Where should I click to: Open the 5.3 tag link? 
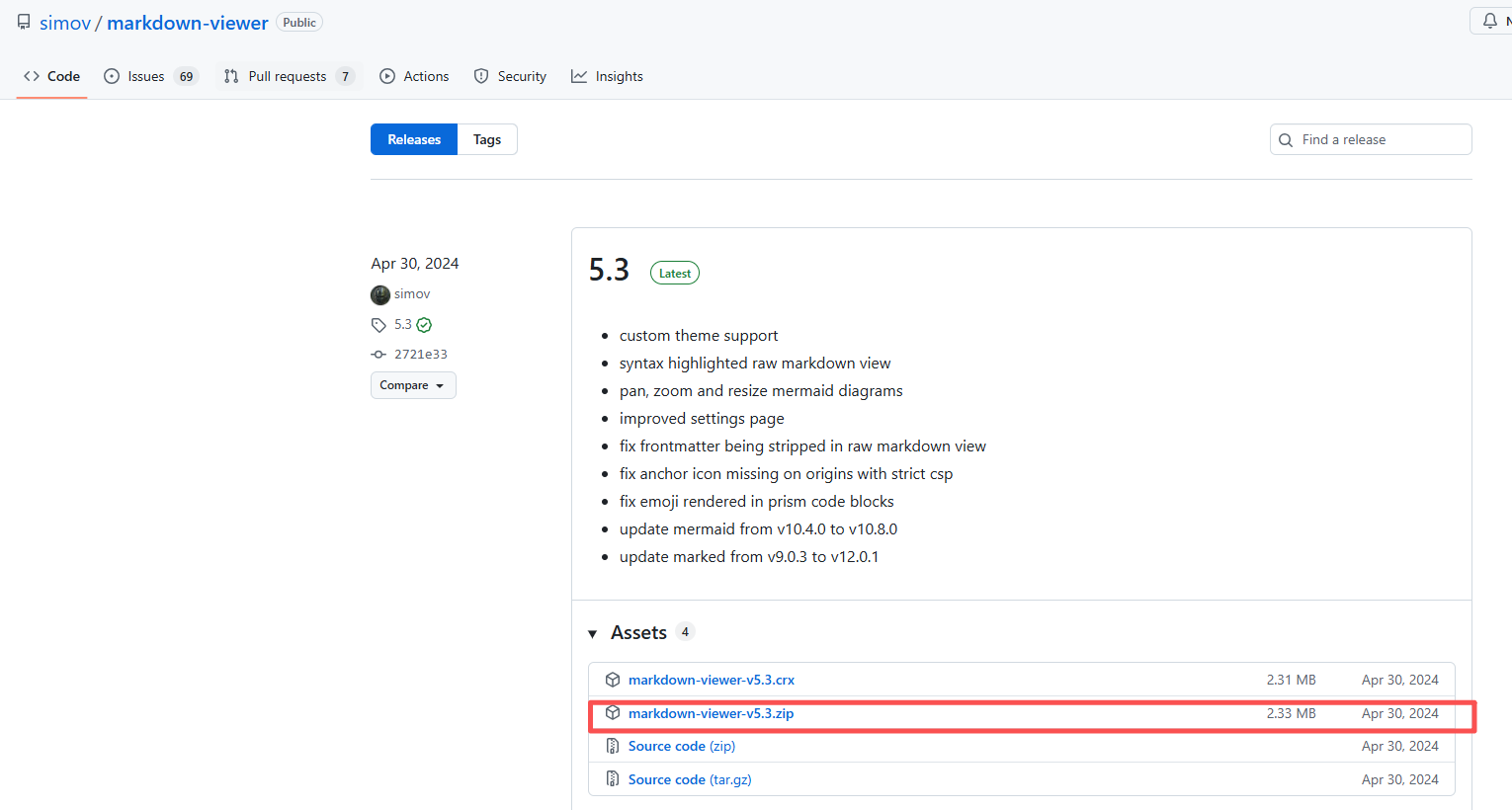click(x=402, y=324)
